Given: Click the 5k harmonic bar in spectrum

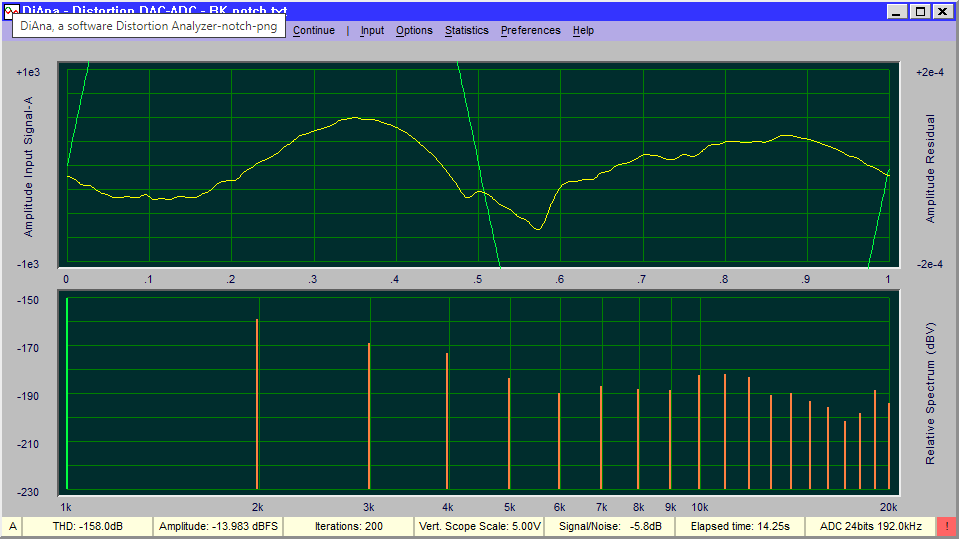Looking at the screenshot, I should pos(509,434).
